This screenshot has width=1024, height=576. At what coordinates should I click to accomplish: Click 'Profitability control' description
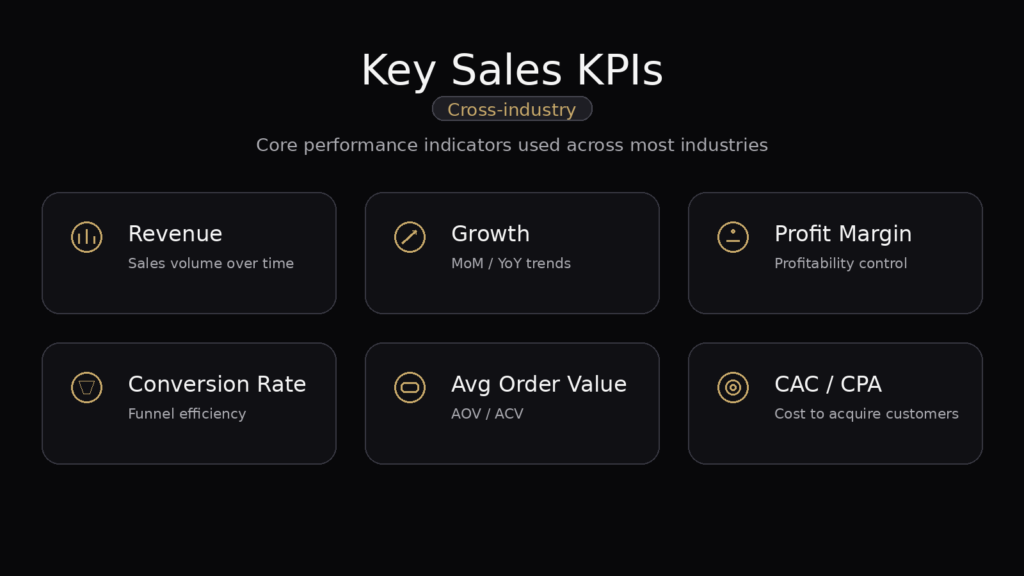pyautogui.click(x=841, y=264)
